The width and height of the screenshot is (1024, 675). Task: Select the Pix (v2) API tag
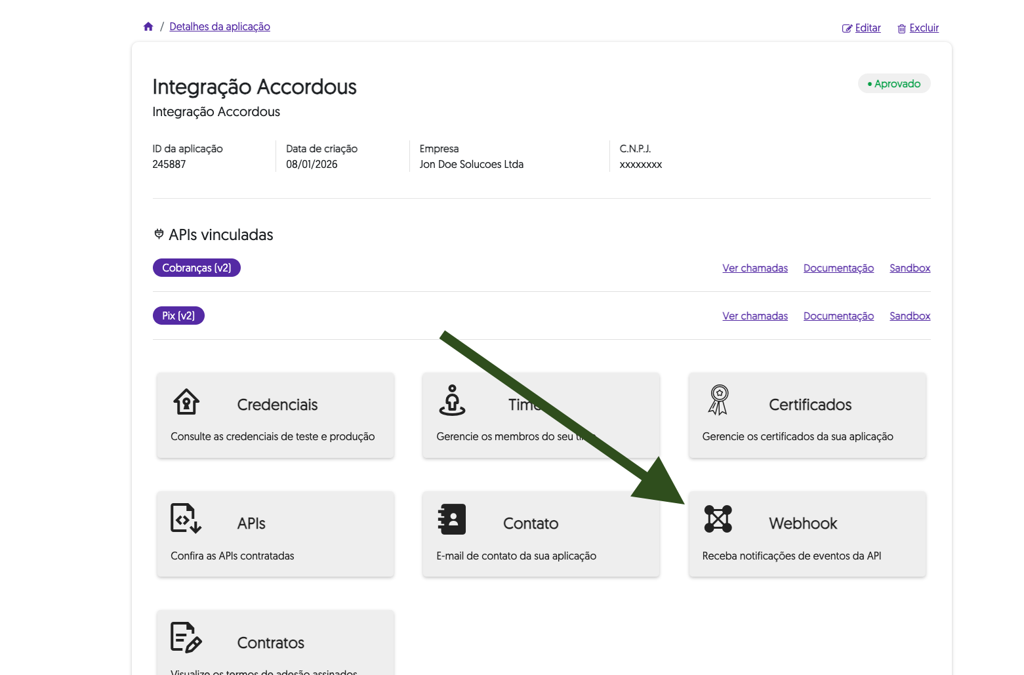point(178,316)
